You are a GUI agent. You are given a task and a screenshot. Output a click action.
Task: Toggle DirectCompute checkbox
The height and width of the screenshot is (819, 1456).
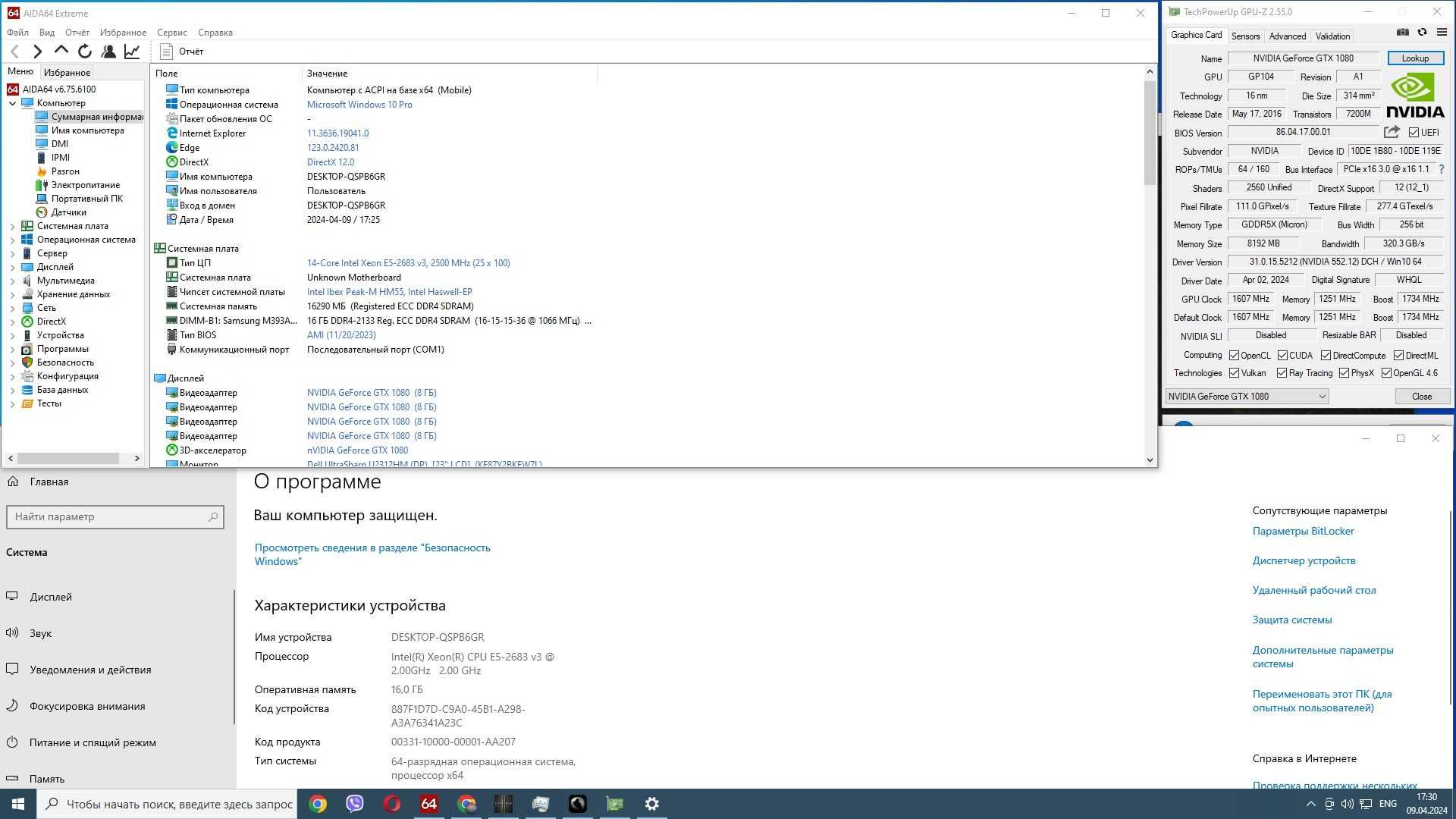click(1326, 356)
